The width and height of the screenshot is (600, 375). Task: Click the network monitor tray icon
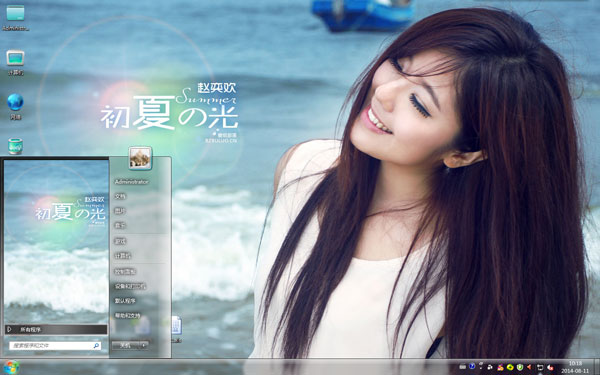(540, 367)
